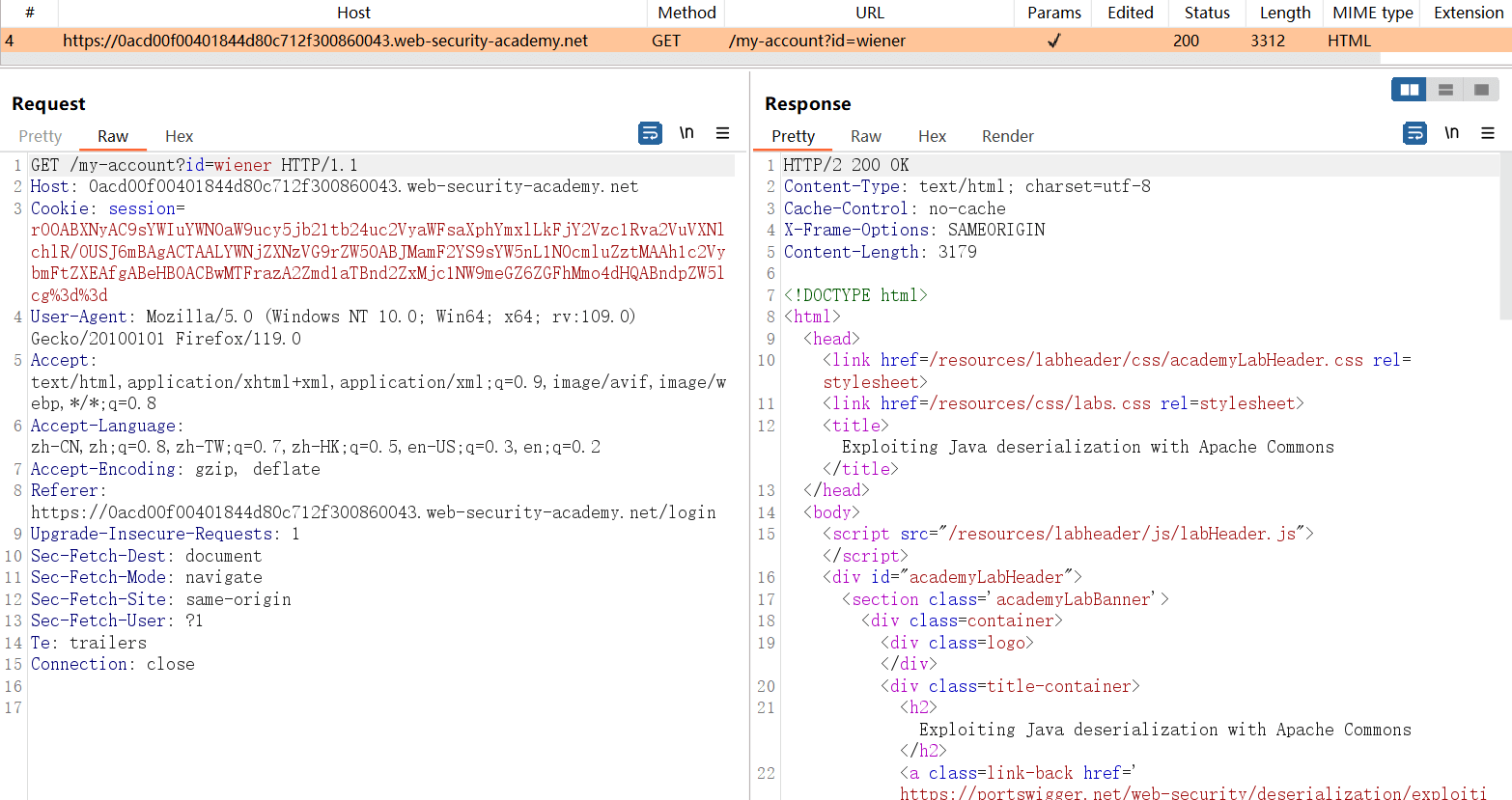Switch to combined tabbed layout icon
This screenshot has width=1512, height=800.
click(1481, 90)
